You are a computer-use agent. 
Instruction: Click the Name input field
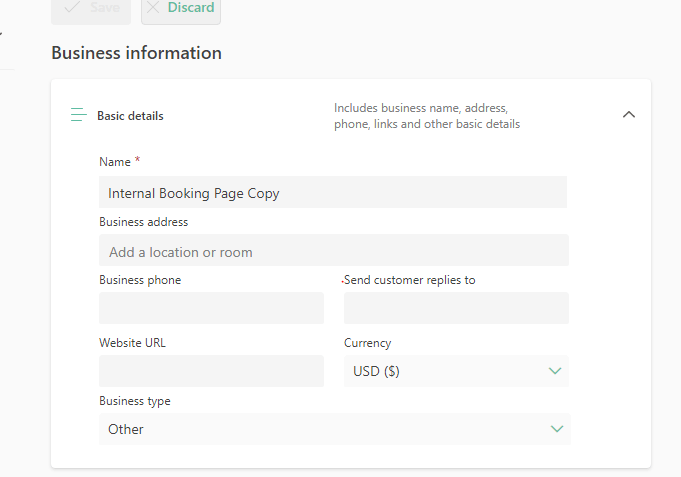point(333,193)
